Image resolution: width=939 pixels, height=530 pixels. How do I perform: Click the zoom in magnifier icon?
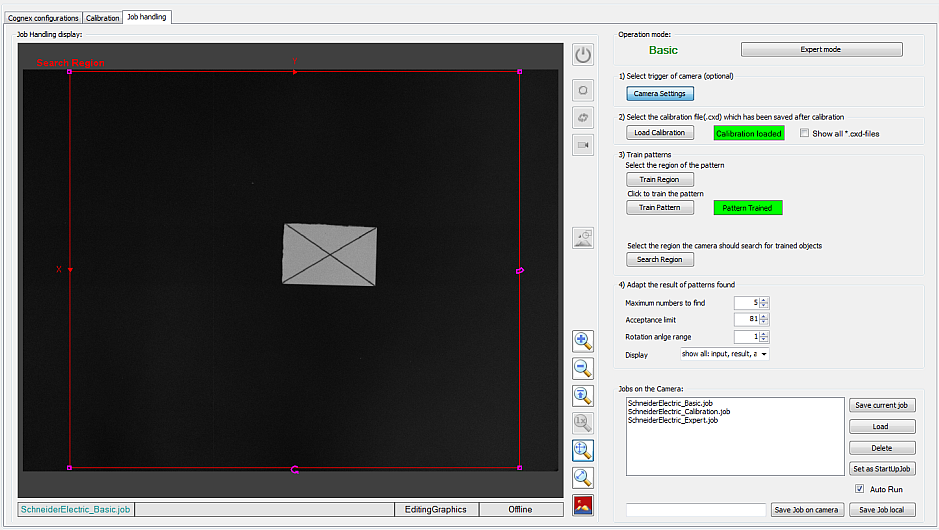coord(583,340)
